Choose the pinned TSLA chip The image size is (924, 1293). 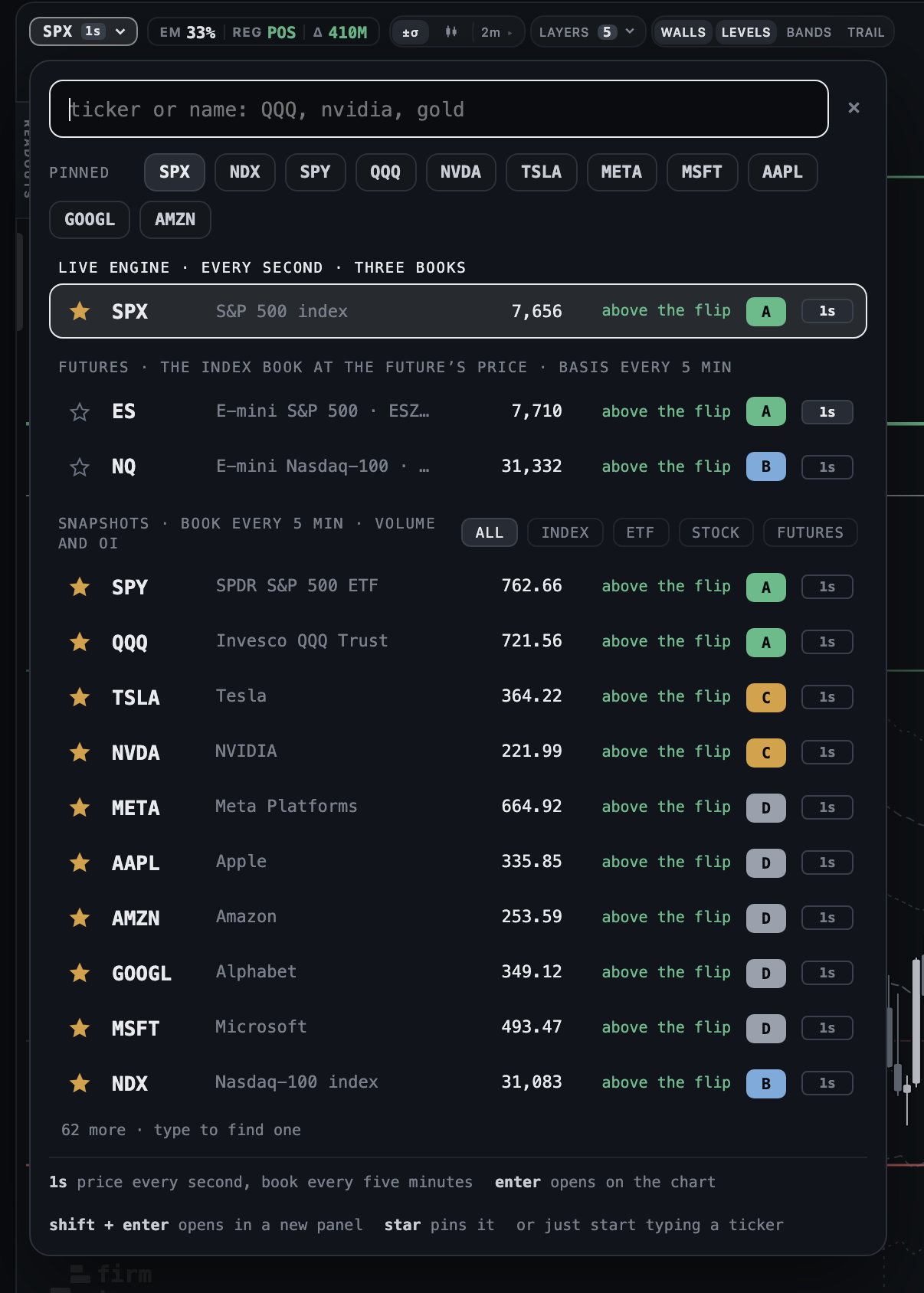pyautogui.click(x=542, y=172)
